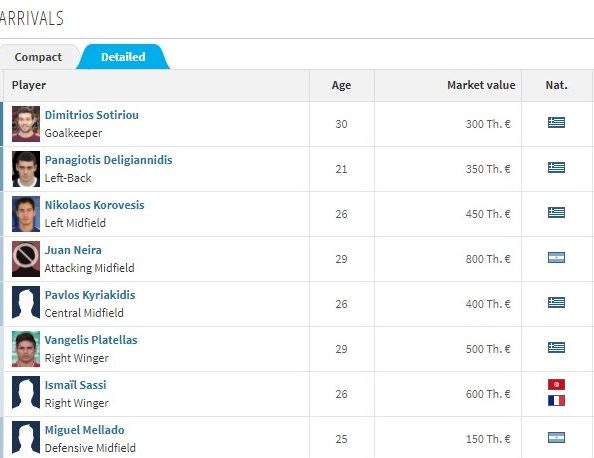This screenshot has height=458, width=594.
Task: Click Ismaïl Sassi placeholder silhouette image
Action: point(26,394)
